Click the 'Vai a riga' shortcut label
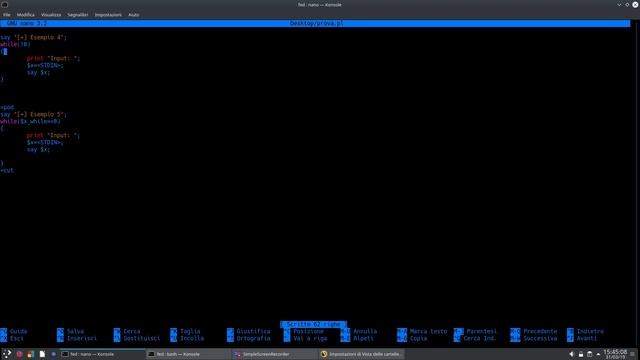Screen dimensions: 640x360 (310, 338)
